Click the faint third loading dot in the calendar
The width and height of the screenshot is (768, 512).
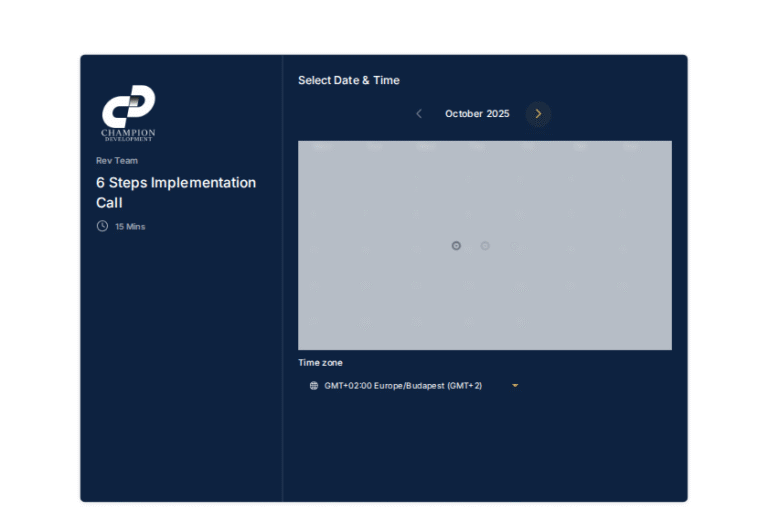(x=513, y=246)
